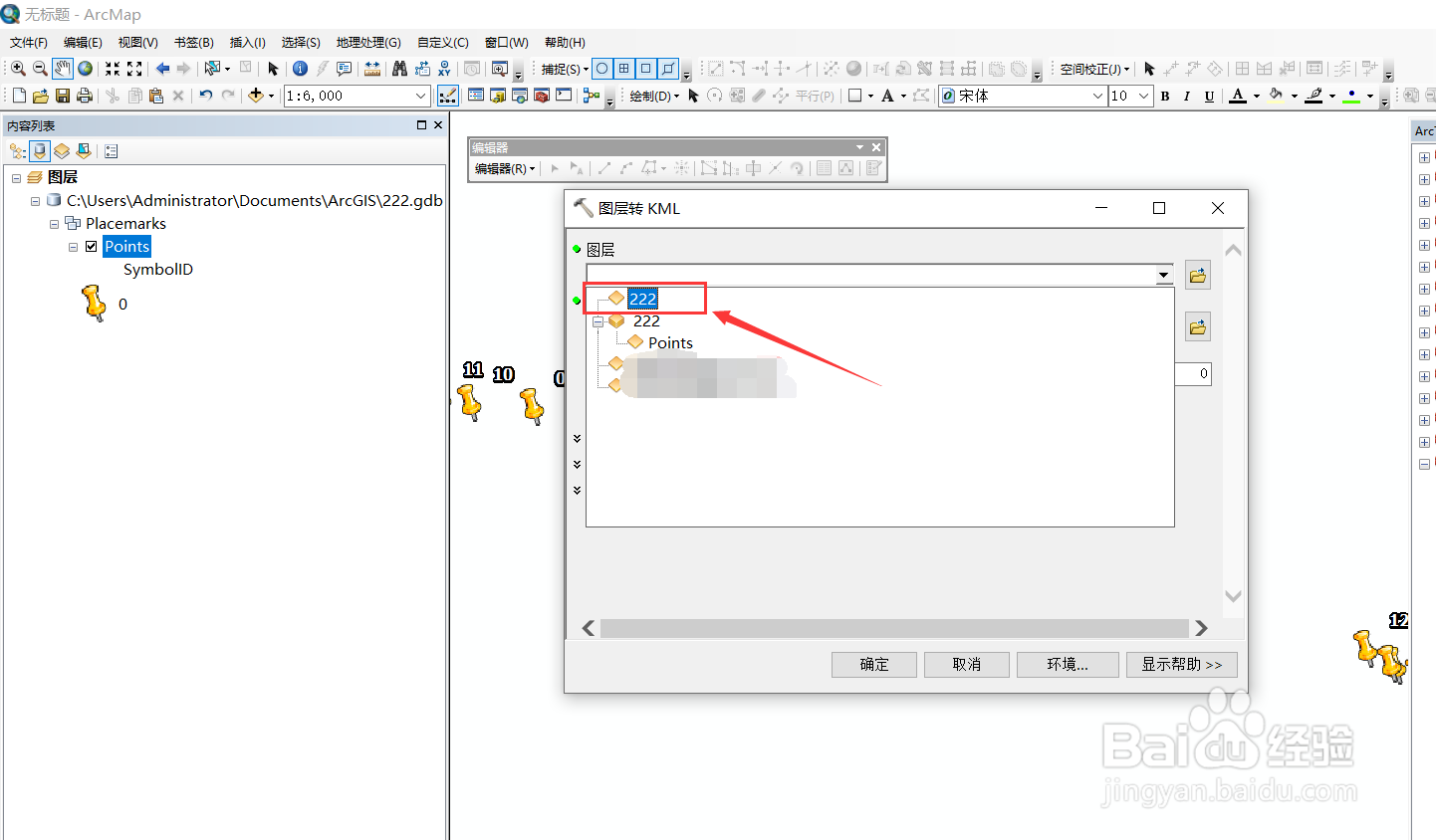Collapse the Placemarks group layer
This screenshot has height=840, width=1436.
[54, 223]
